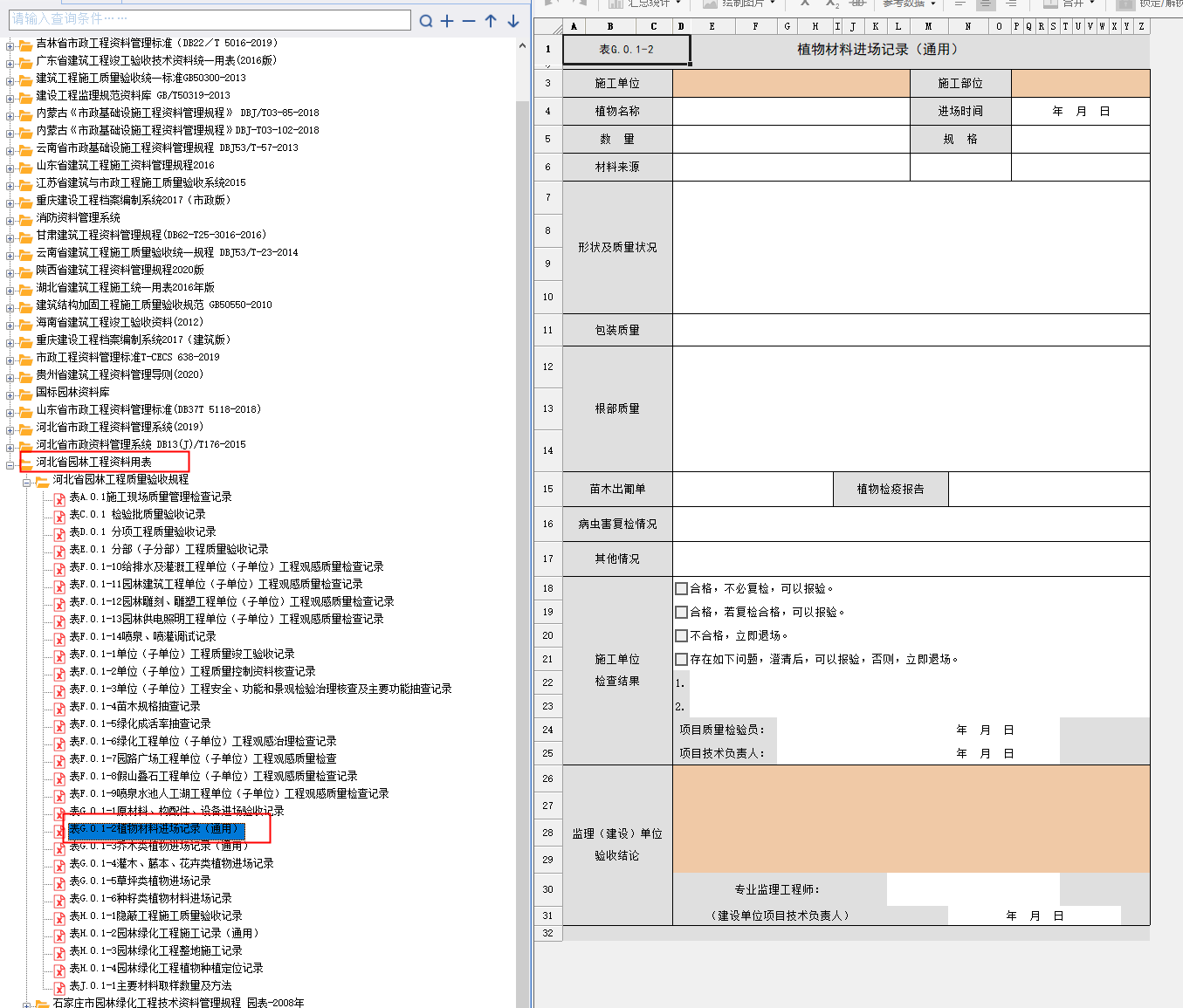
Task: Click the up arrow previous-result icon
Action: pos(491,21)
